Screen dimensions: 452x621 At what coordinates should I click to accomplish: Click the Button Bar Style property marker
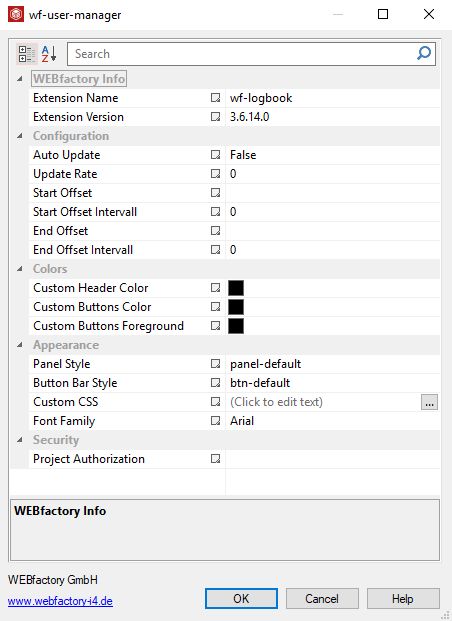coord(215,383)
